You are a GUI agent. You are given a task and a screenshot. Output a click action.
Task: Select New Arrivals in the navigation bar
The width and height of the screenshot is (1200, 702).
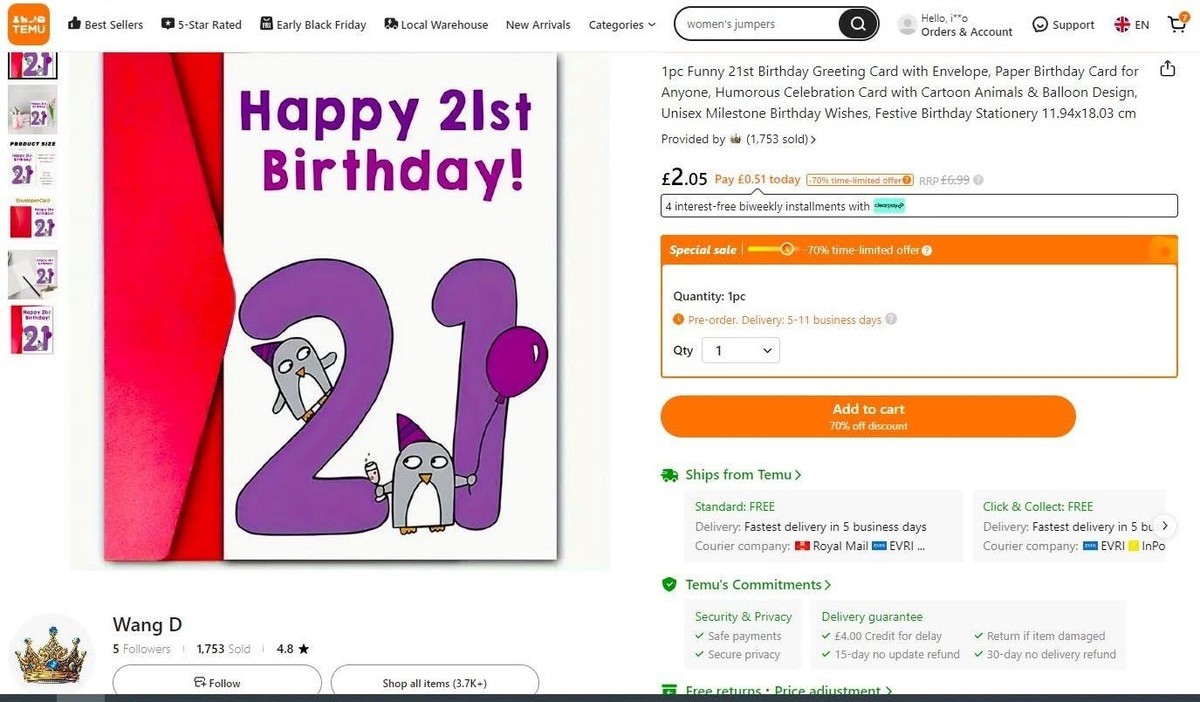537,24
